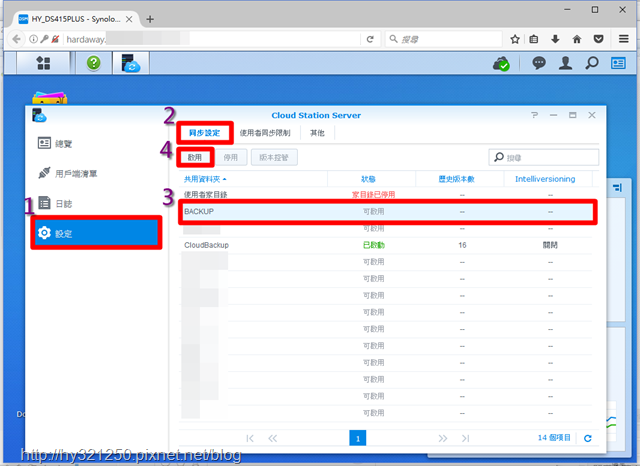Switch to 其他 tab
640x466 pixels.
click(317, 133)
